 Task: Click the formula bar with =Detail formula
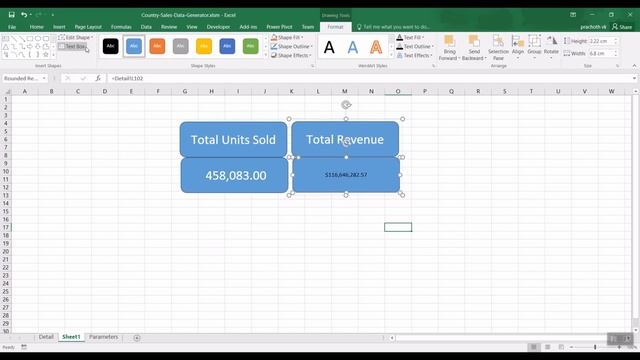[x=369, y=78]
